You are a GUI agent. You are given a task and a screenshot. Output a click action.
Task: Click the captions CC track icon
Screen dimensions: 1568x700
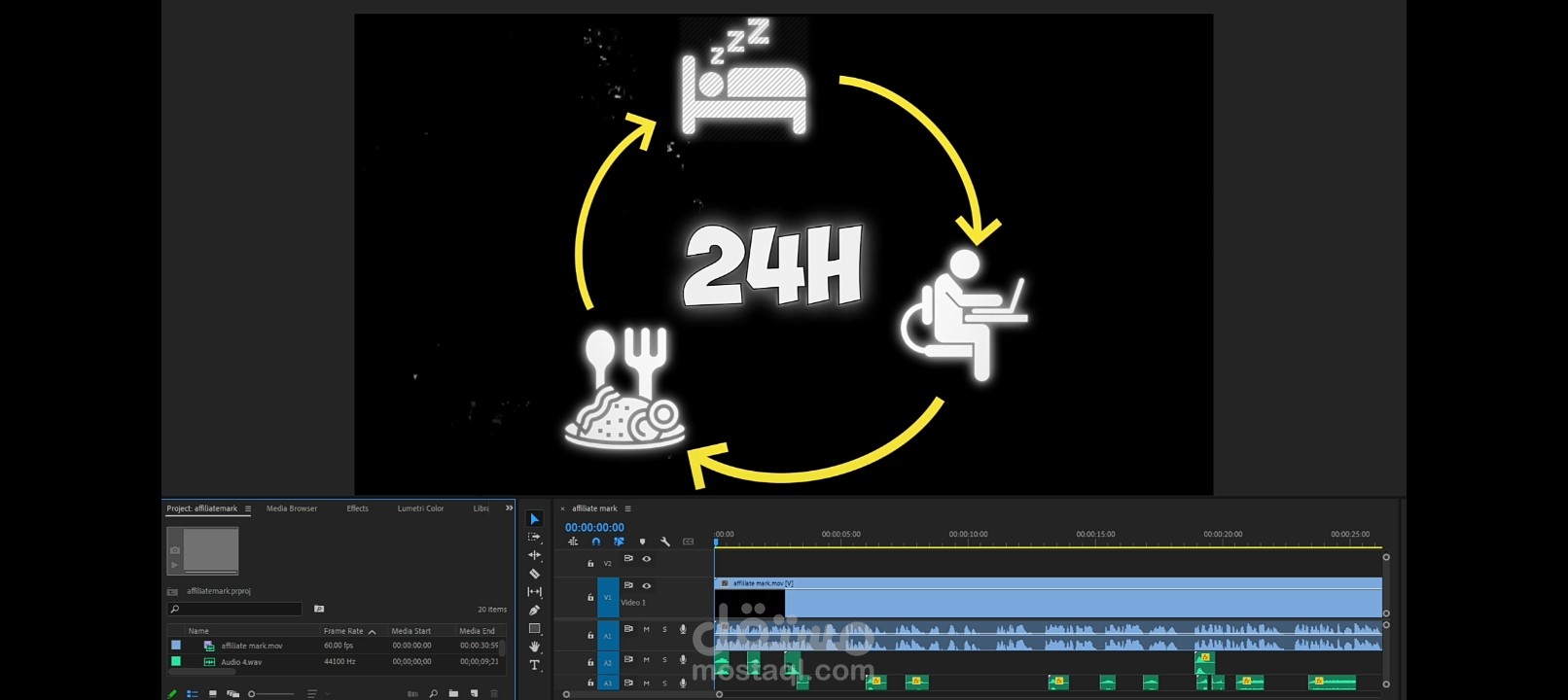pyautogui.click(x=689, y=542)
